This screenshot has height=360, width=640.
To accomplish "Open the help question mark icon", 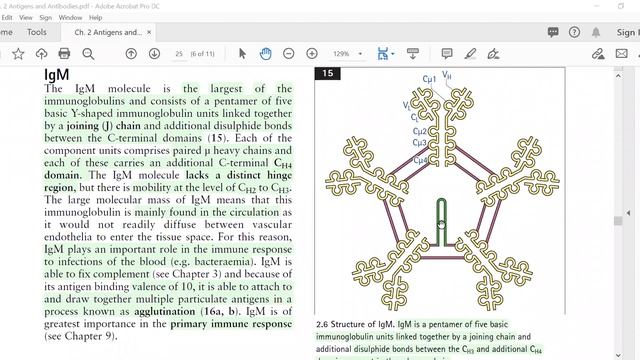I will [x=574, y=32].
